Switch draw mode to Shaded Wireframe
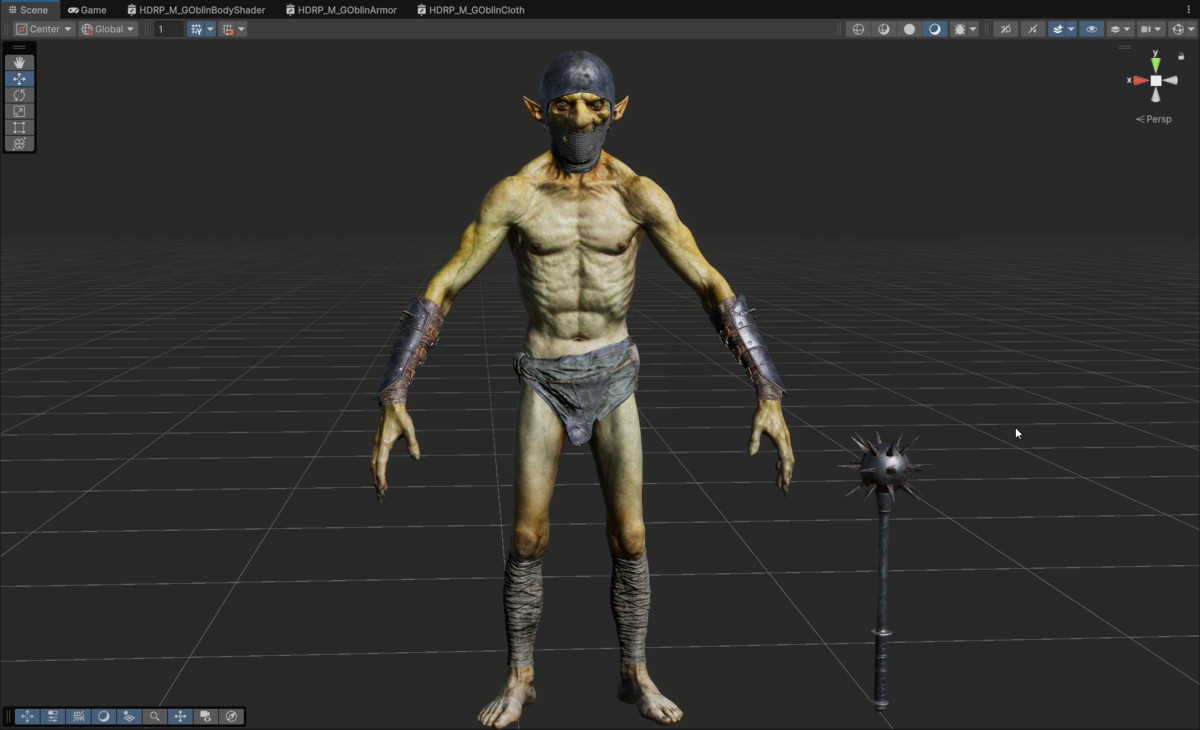 pyautogui.click(x=884, y=29)
